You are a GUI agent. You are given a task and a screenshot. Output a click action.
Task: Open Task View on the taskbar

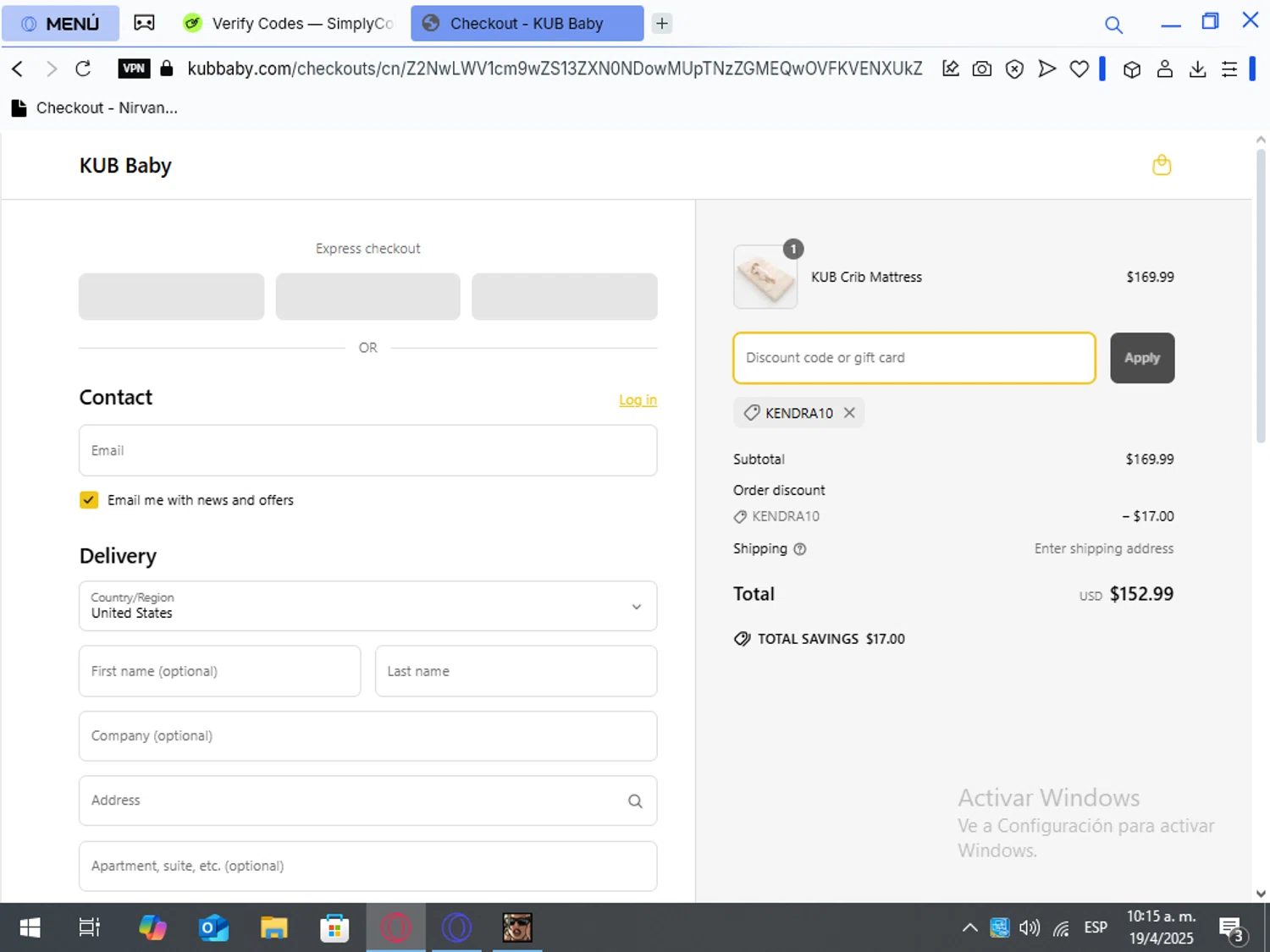click(90, 928)
